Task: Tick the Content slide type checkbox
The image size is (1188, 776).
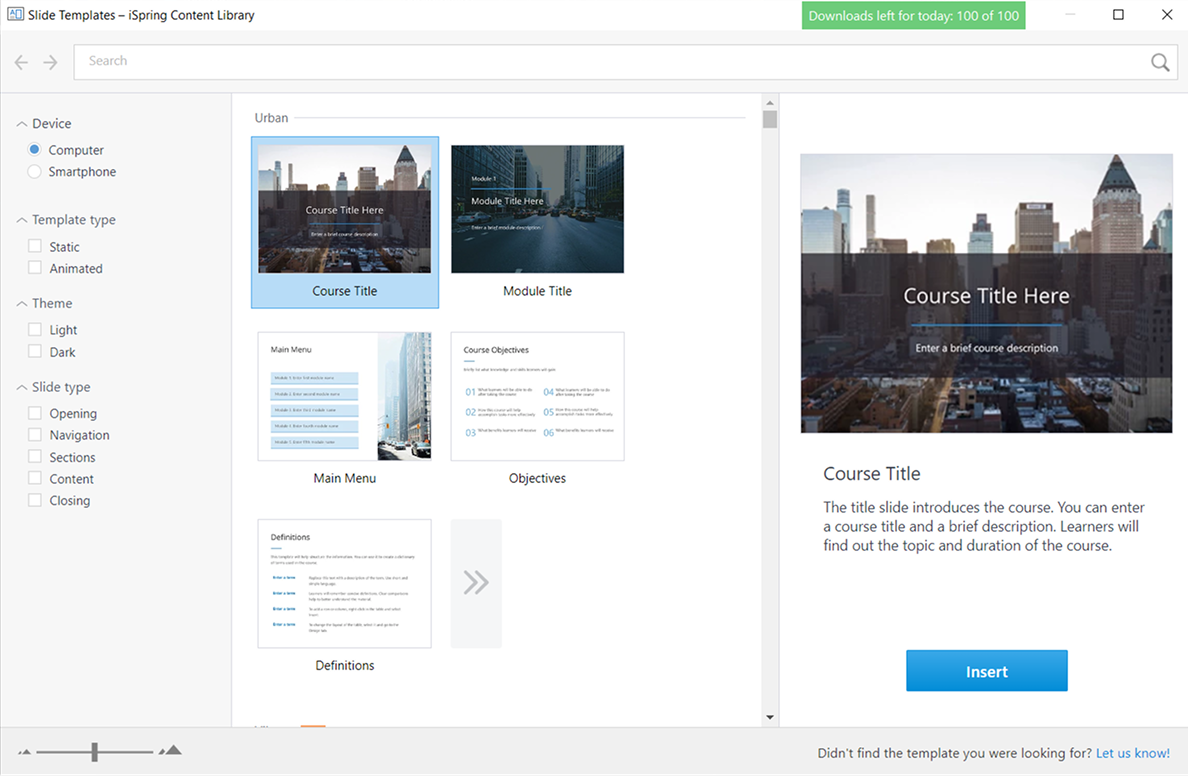Action: pos(35,477)
